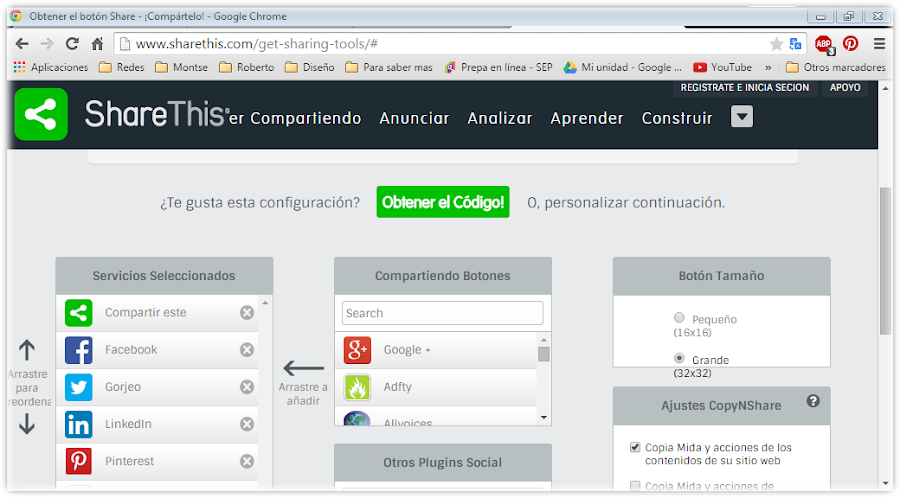Click the page vertical scrollbar thumb

click(x=885, y=260)
